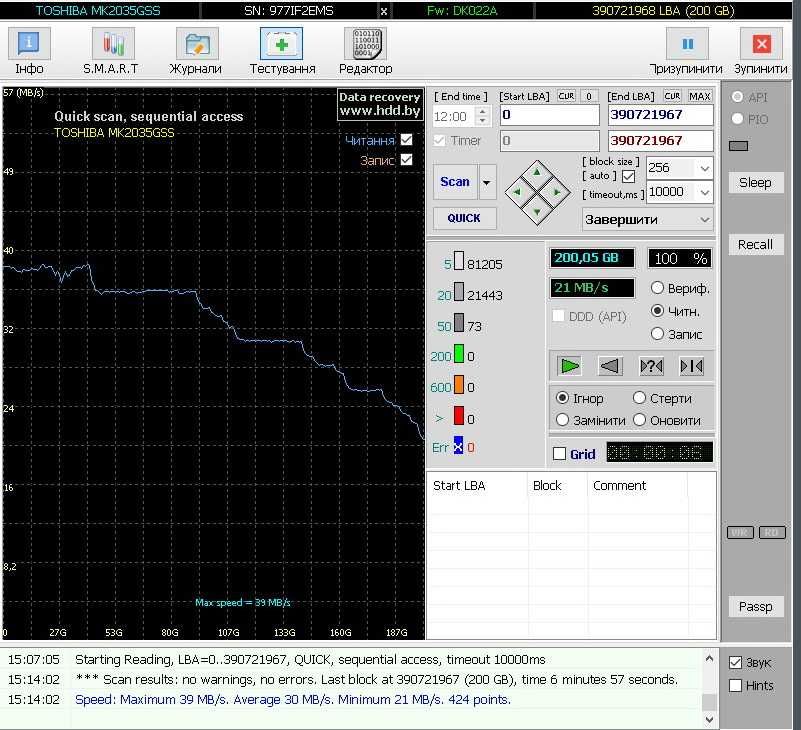Click the right arrow on the navigation diamond

tap(557, 192)
